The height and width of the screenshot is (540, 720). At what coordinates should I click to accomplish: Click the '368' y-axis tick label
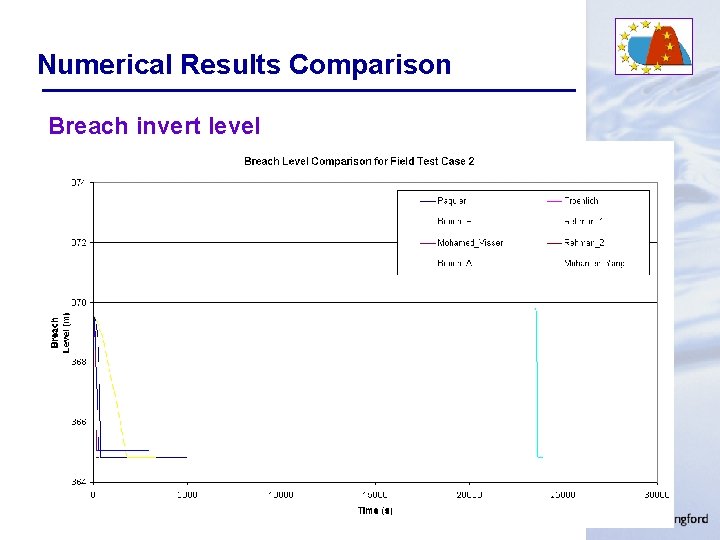click(x=79, y=362)
